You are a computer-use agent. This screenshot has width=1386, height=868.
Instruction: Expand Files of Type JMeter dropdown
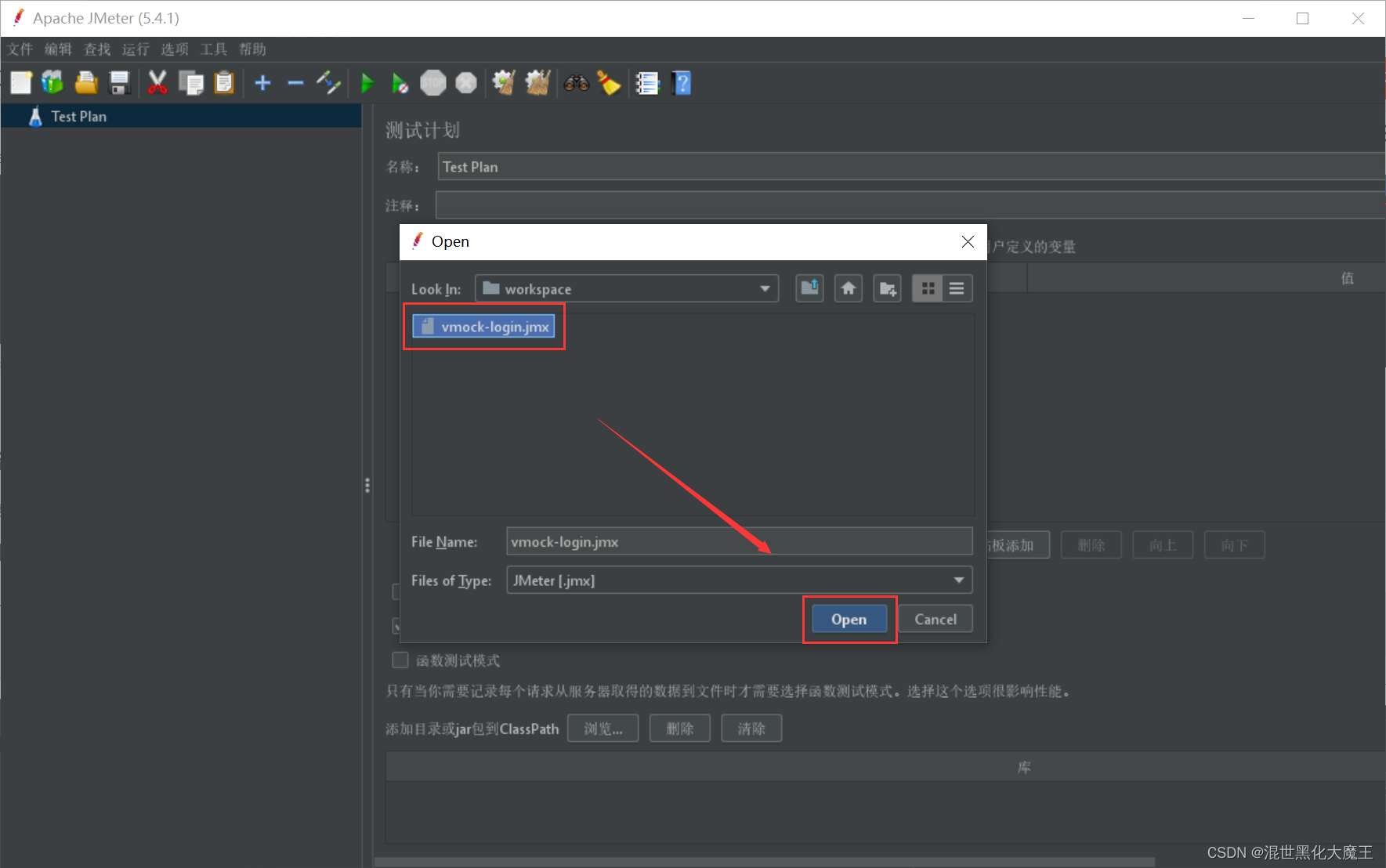tap(959, 580)
